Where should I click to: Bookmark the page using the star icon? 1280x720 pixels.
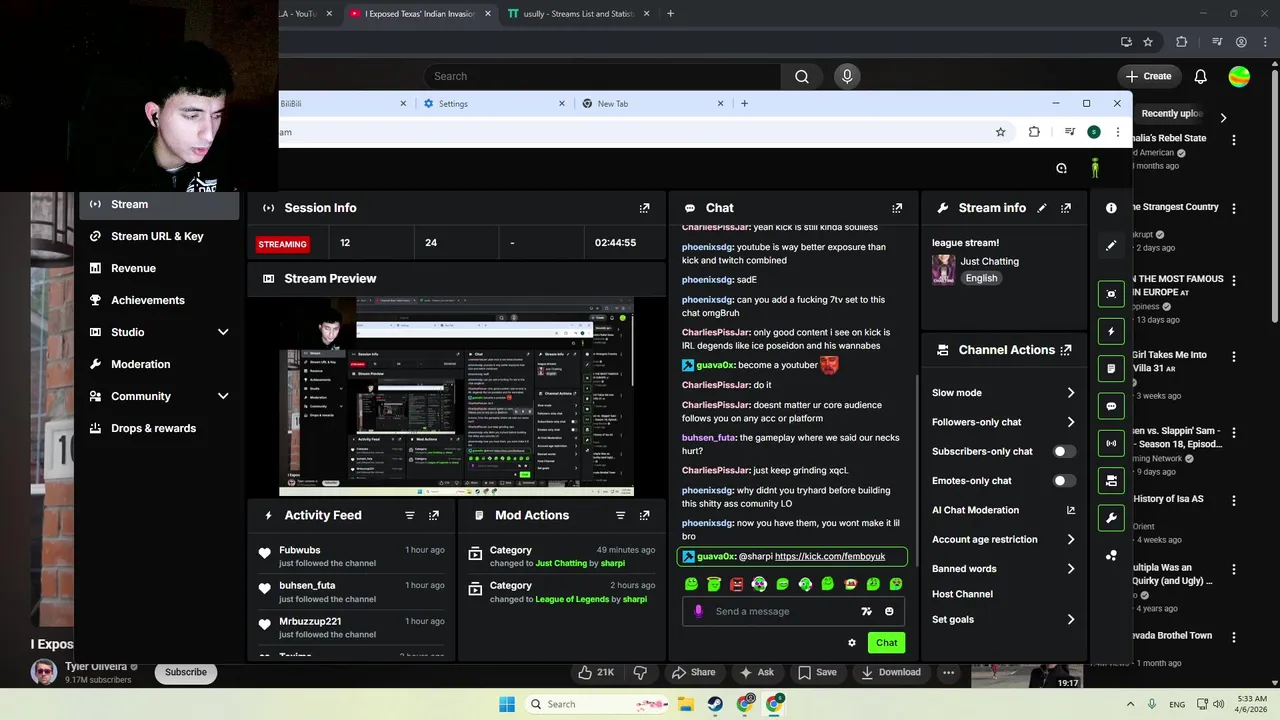coord(1000,132)
